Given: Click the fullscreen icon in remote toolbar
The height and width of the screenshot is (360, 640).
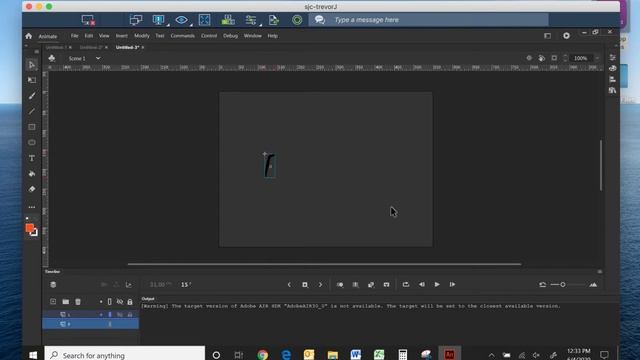Looking at the screenshot, I should [x=204, y=20].
